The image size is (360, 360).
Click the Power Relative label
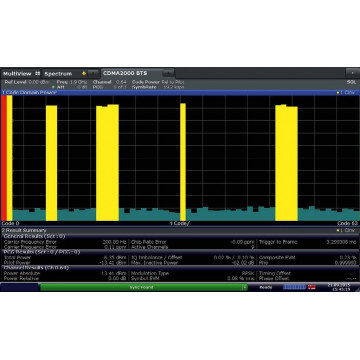pos(21,278)
